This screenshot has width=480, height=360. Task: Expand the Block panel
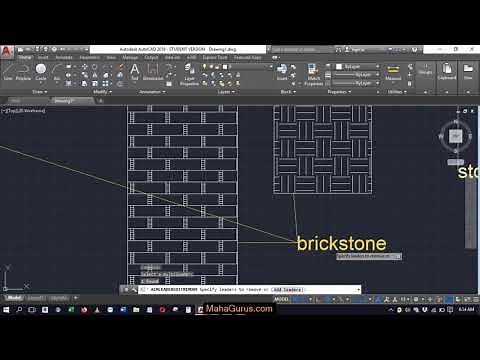pos(288,92)
